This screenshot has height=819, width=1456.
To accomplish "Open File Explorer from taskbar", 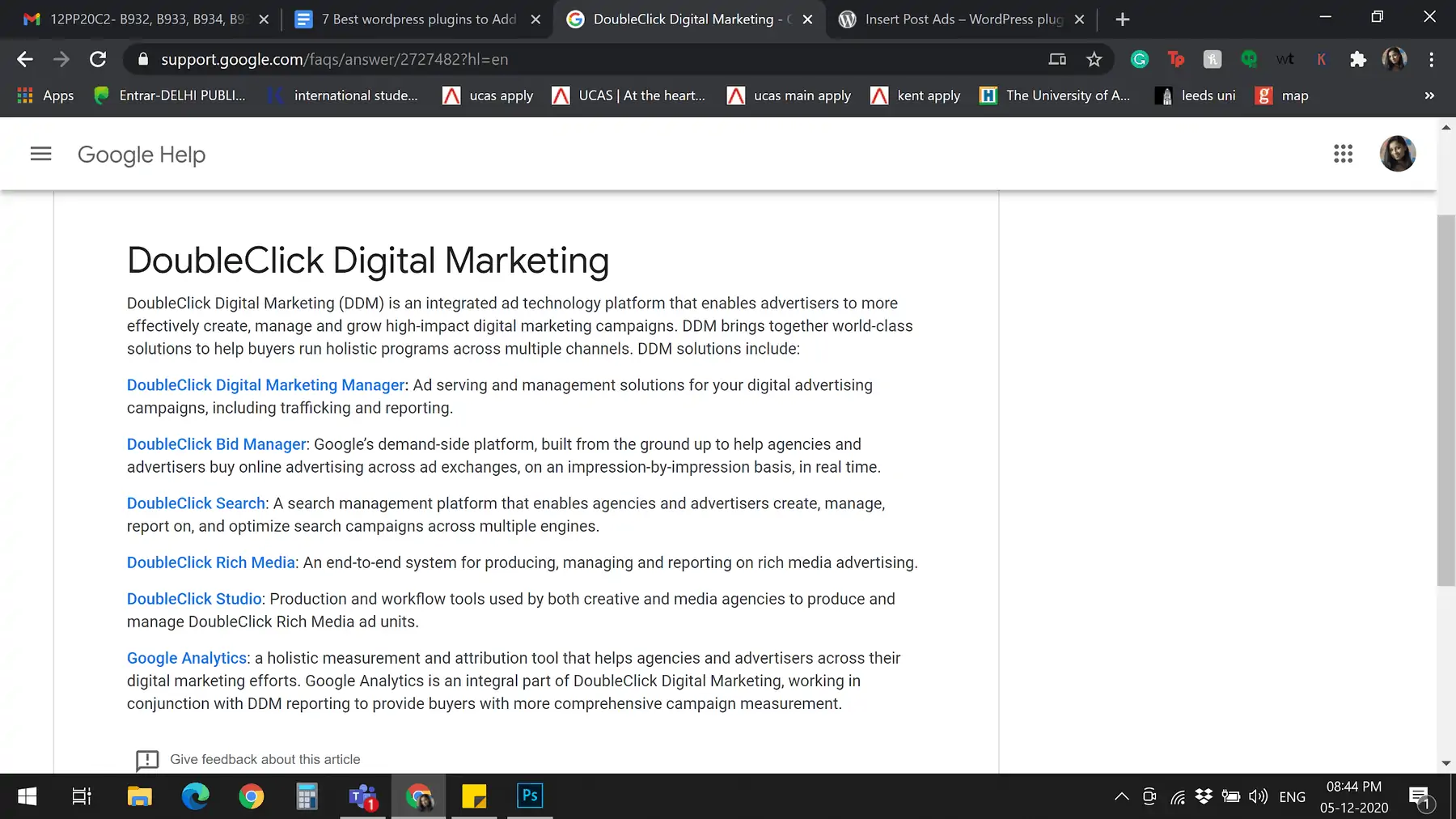I will (x=139, y=796).
